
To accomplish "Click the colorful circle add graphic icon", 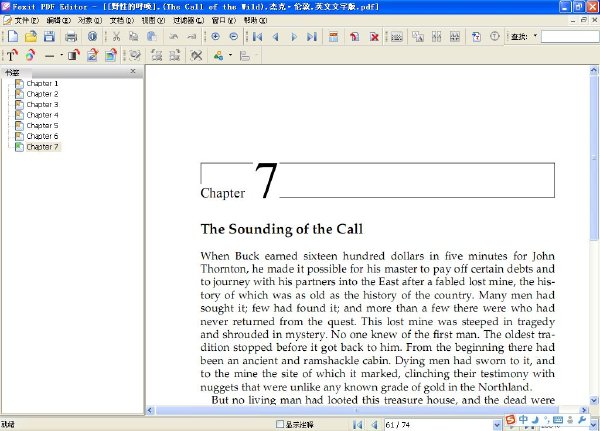I will point(30,56).
